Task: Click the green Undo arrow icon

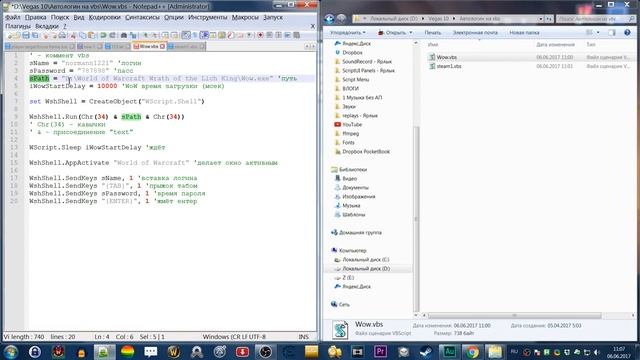Action: [x=103, y=36]
